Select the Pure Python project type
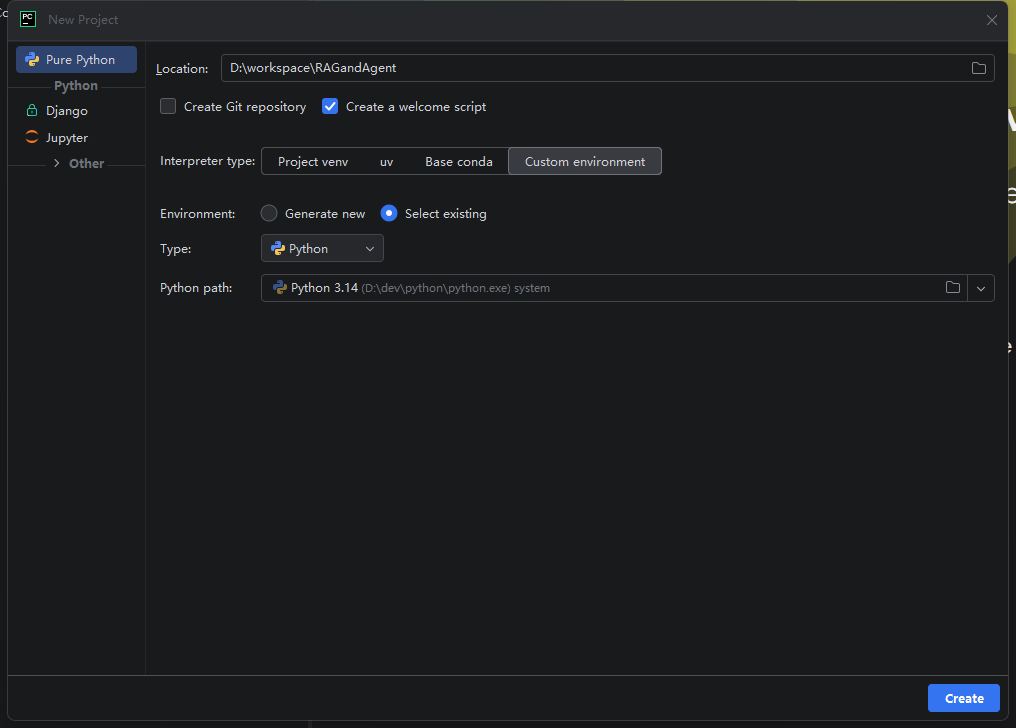Image resolution: width=1016 pixels, height=728 pixels. 76,60
